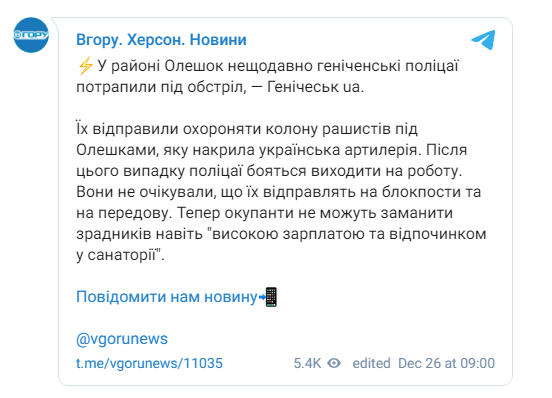Screen dimensions: 552x398
Task: Follow the Повідомити нам новину link
Action: [167, 297]
